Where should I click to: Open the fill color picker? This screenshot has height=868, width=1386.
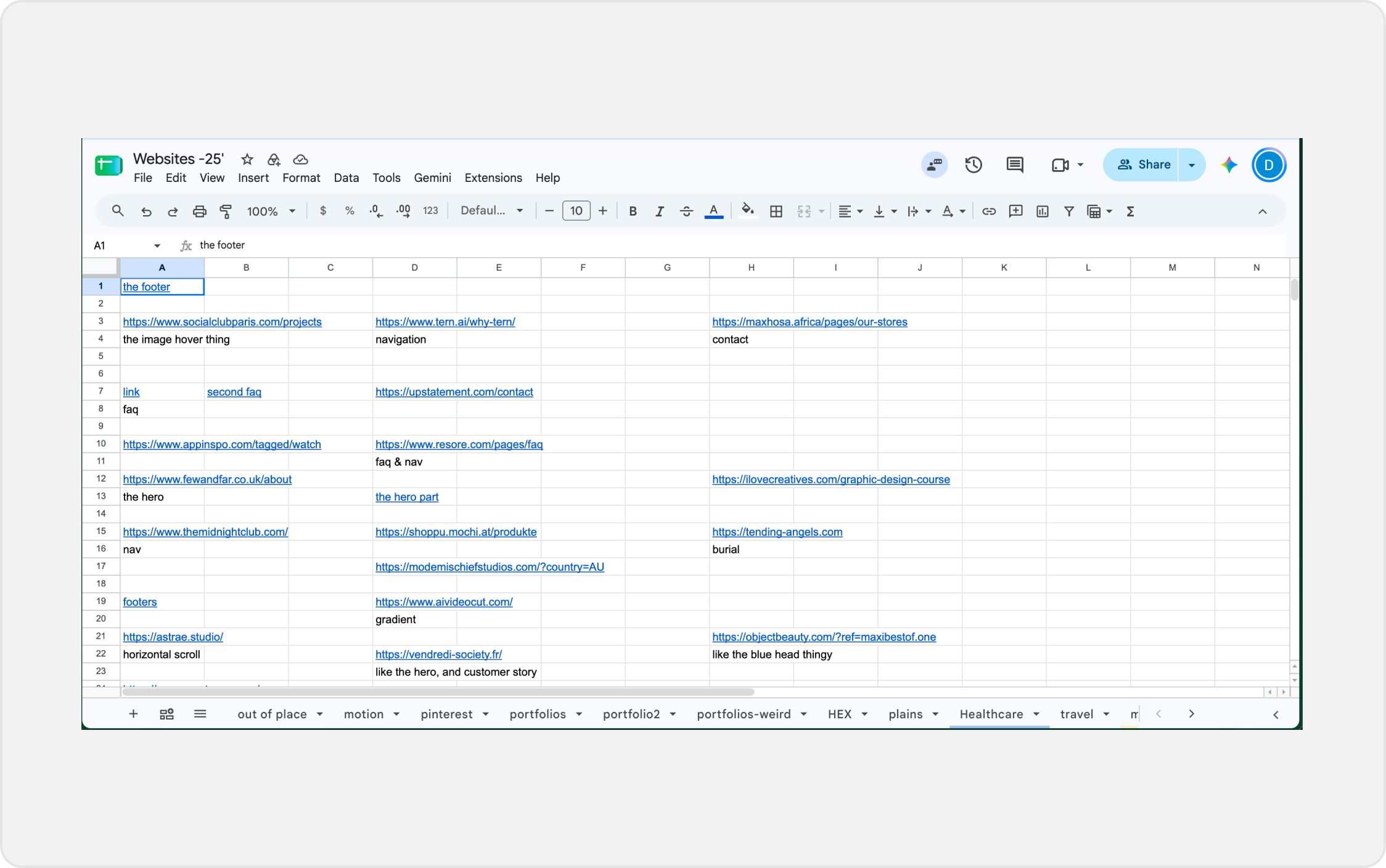coord(747,211)
